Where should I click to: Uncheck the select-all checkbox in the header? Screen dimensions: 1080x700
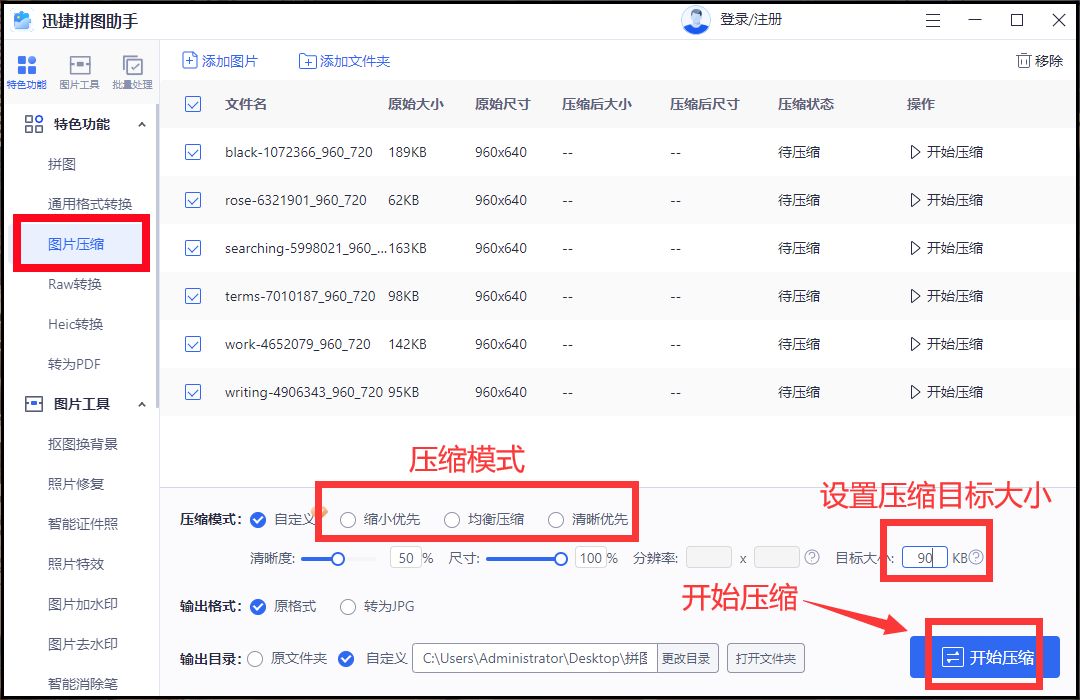coord(192,104)
